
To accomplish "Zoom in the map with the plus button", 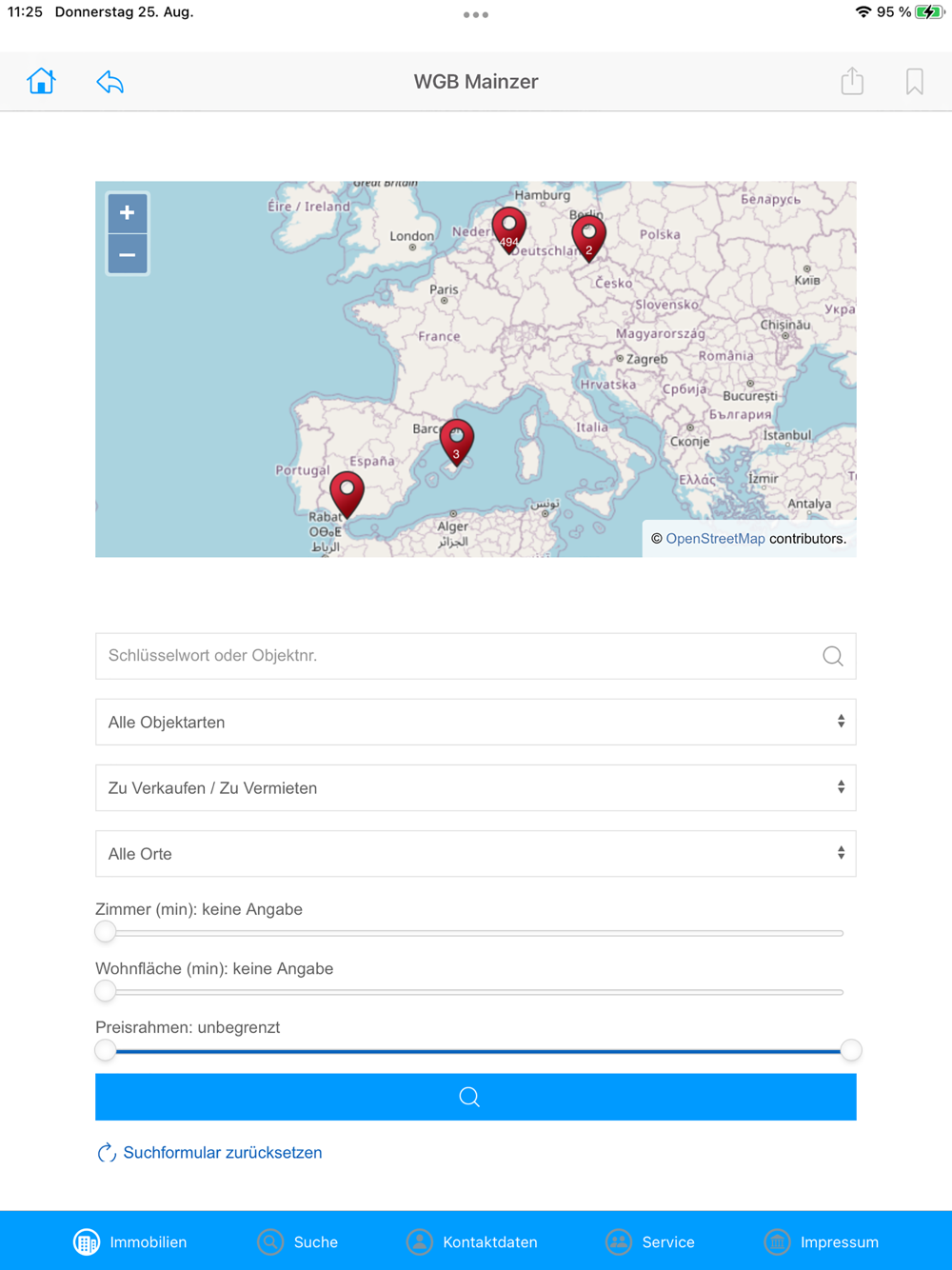I will click(x=128, y=213).
